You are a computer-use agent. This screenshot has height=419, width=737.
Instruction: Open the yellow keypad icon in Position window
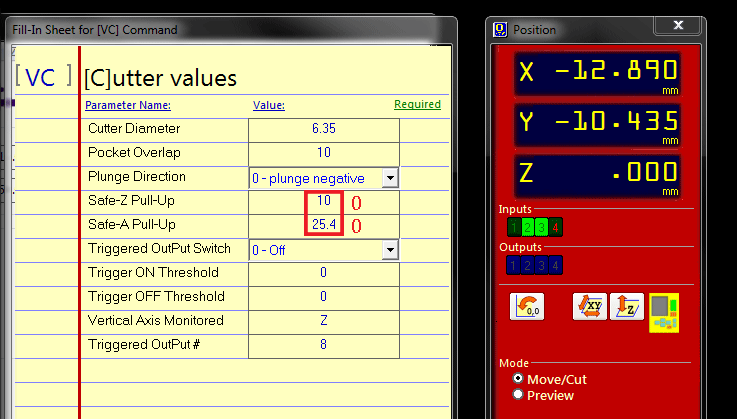pyautogui.click(x=664, y=313)
